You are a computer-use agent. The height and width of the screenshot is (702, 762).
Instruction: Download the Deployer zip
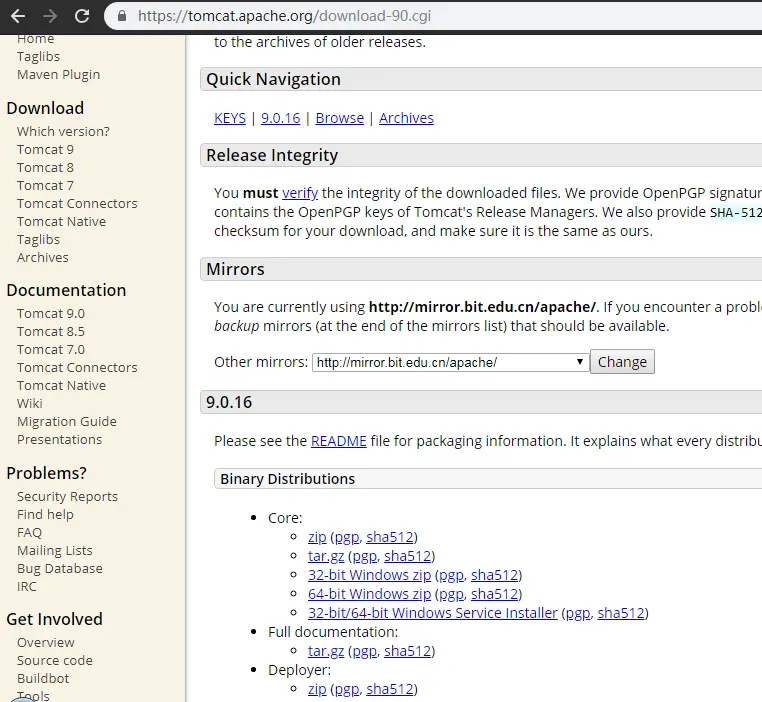click(317, 689)
